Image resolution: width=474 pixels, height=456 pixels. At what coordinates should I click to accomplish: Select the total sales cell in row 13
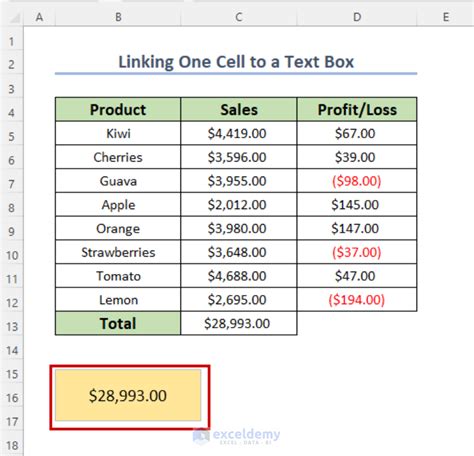[x=239, y=323]
